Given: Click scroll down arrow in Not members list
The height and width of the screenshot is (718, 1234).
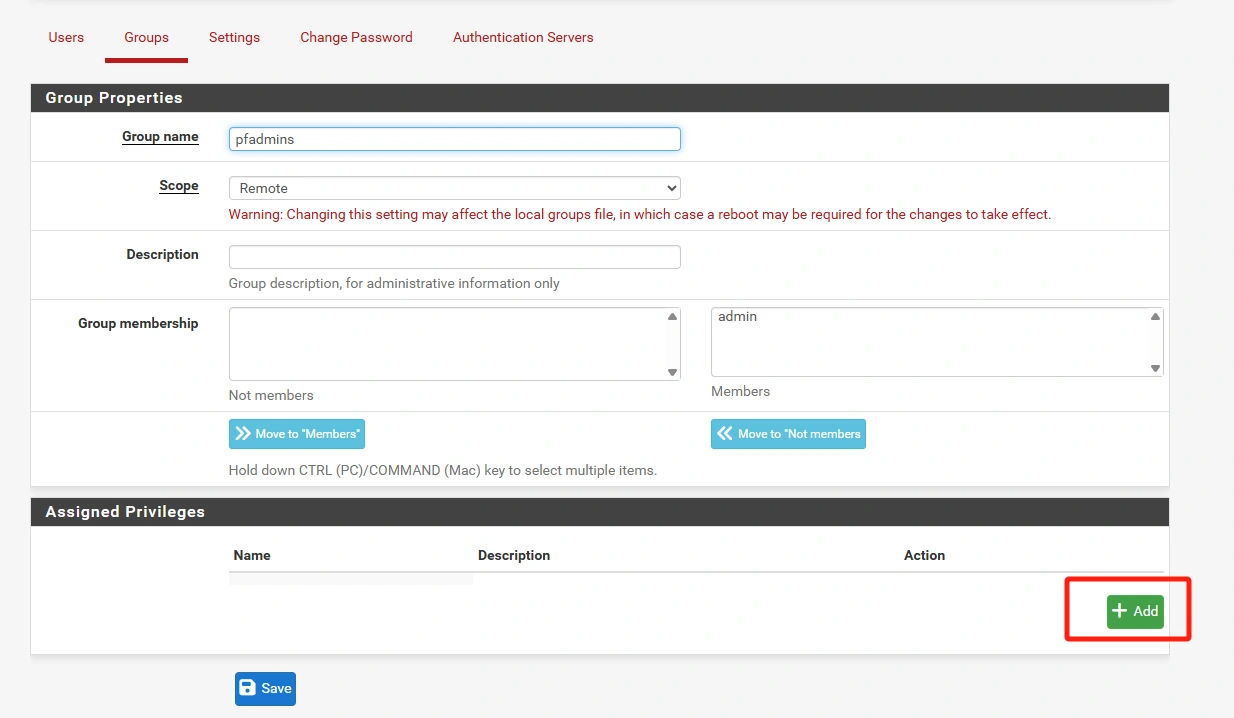Looking at the screenshot, I should pos(672,372).
